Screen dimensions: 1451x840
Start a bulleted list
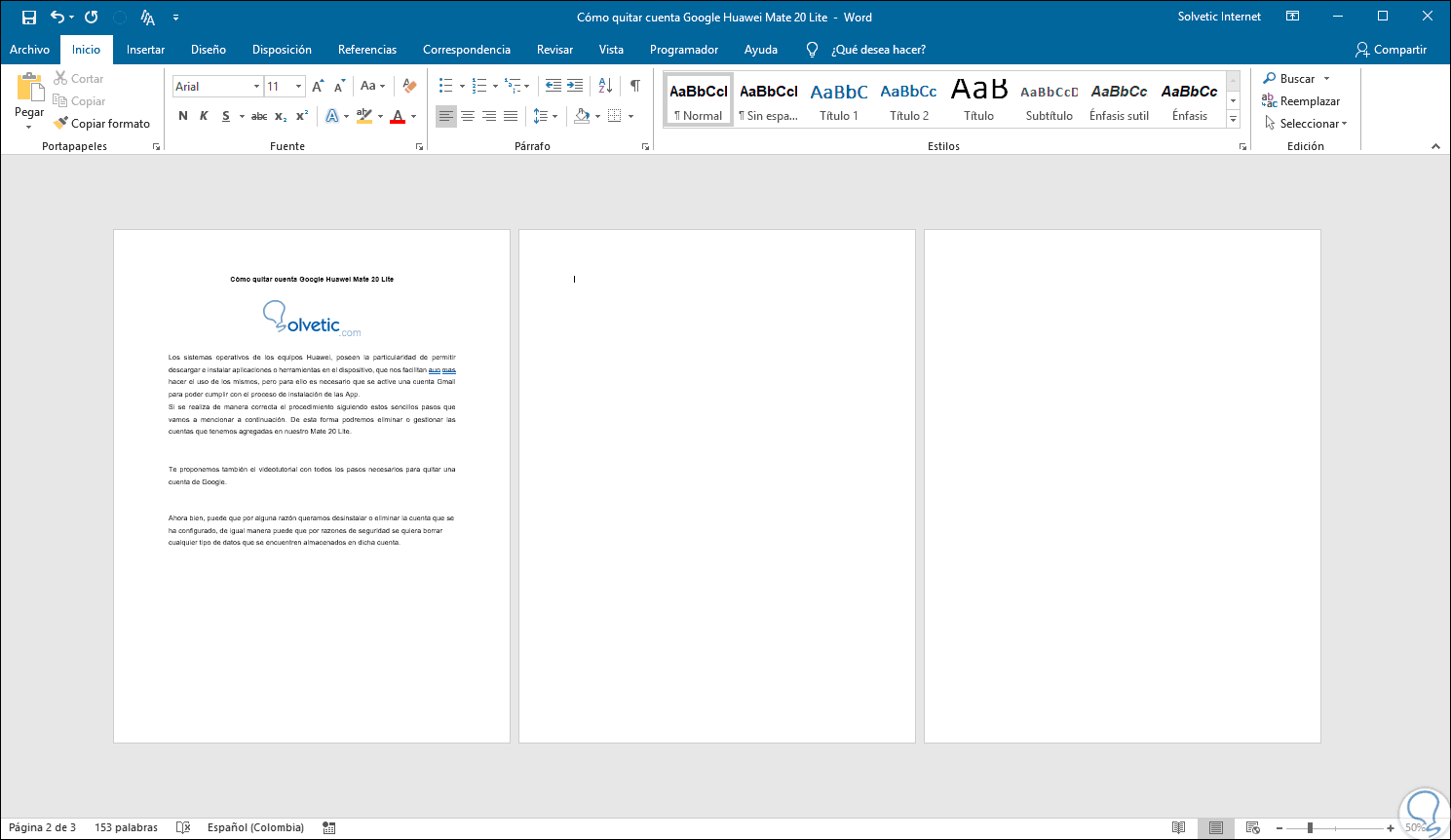tap(445, 86)
